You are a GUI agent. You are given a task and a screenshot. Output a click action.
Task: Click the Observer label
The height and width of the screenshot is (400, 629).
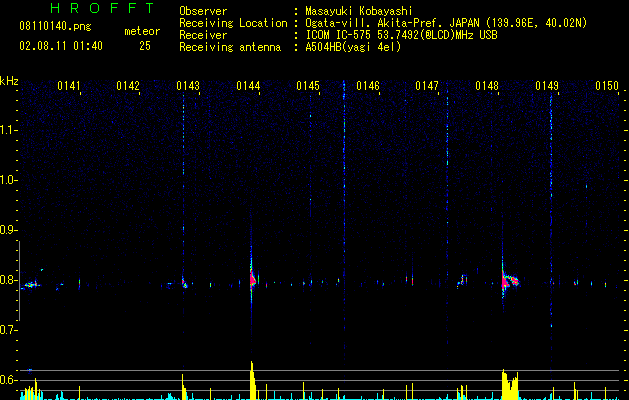point(203,11)
